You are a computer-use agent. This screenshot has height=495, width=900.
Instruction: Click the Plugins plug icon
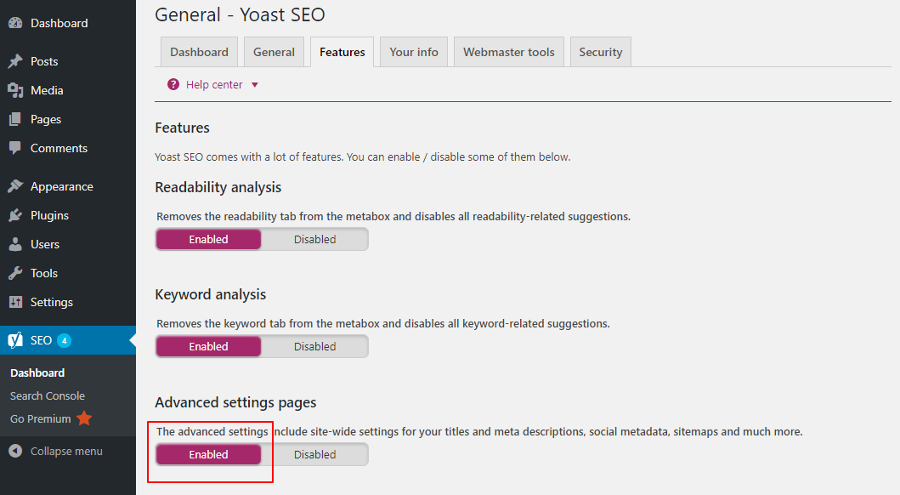pos(15,215)
